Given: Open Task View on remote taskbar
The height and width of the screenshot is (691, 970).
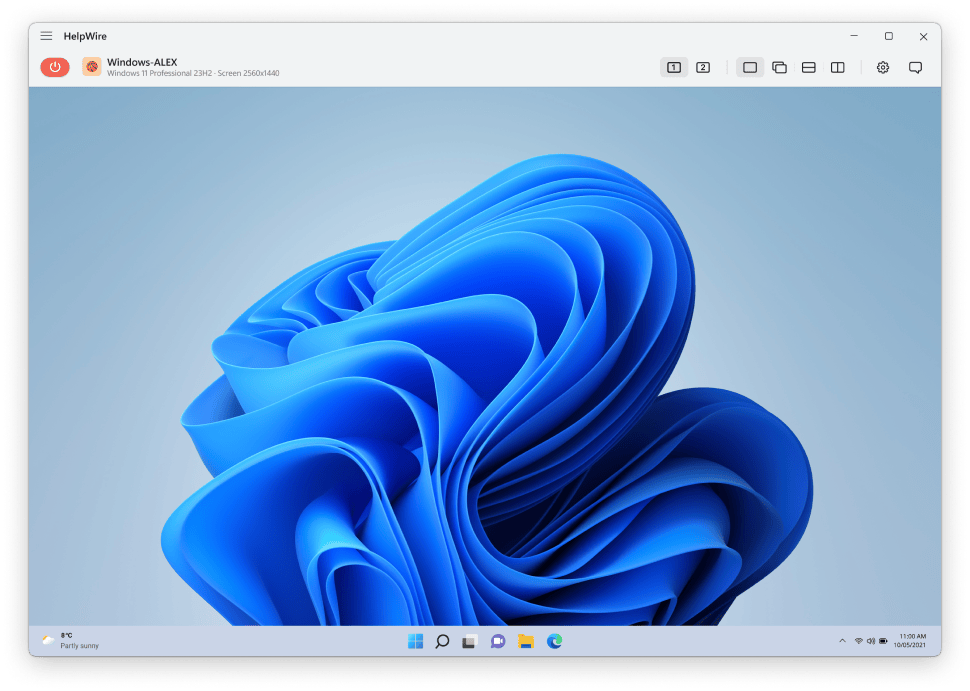Looking at the screenshot, I should point(470,642).
